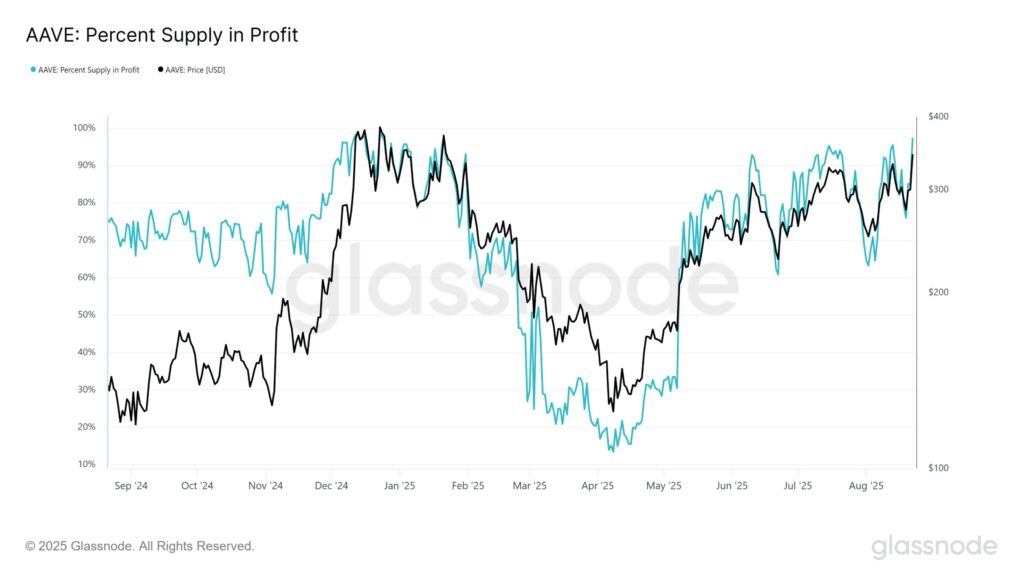The image size is (1024, 576).
Task: Click the teal Percent Supply in Profit legend dot
Action: pyautogui.click(x=33, y=70)
